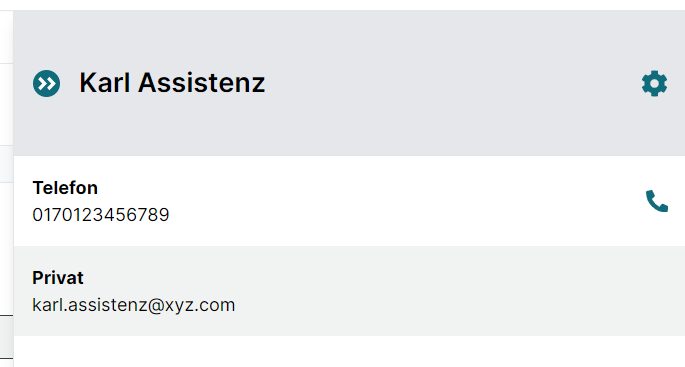The width and height of the screenshot is (685, 367).
Task: Select the phone number 0170123456789
Action: (x=101, y=215)
